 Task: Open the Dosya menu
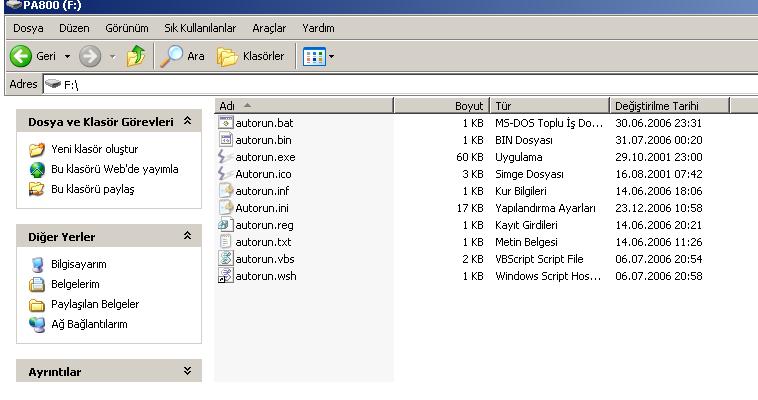(28, 28)
